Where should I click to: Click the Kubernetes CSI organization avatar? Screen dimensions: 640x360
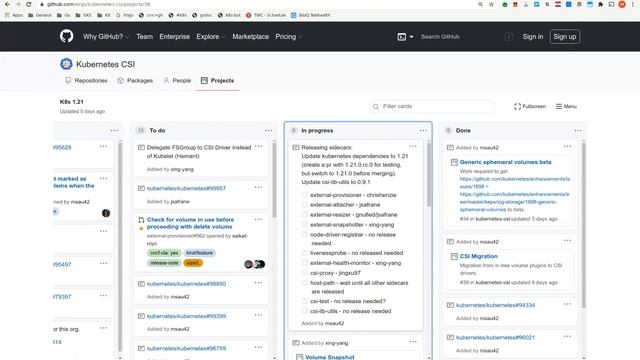[x=66, y=64]
